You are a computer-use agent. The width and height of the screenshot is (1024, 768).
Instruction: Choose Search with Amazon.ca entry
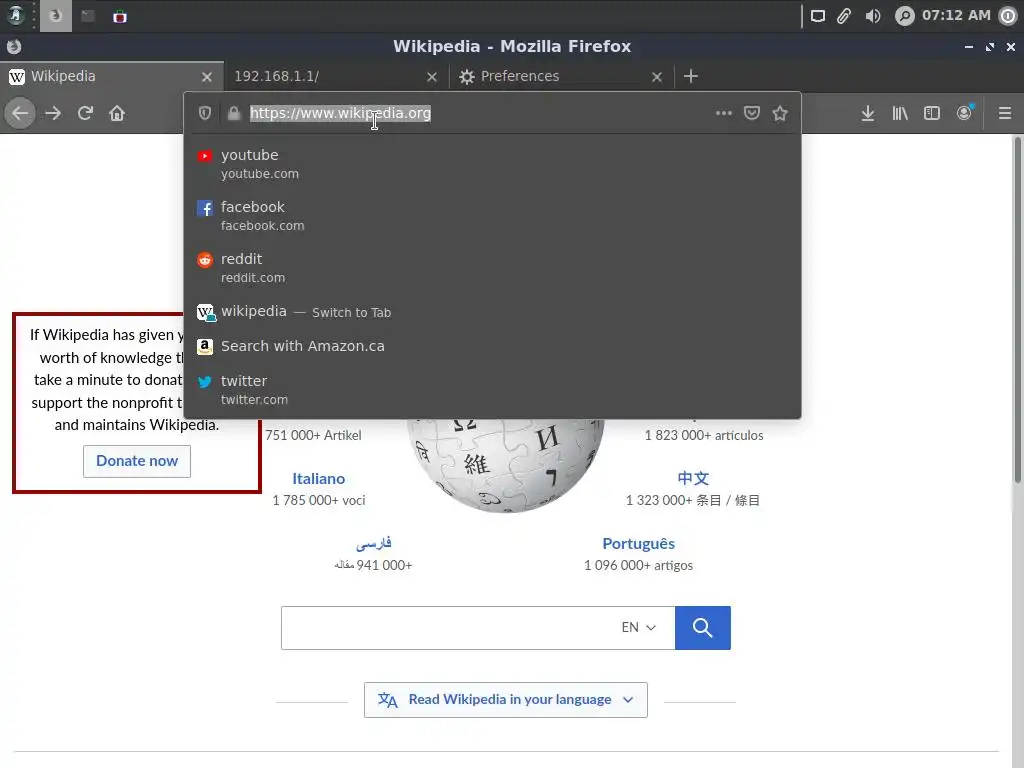tap(492, 346)
